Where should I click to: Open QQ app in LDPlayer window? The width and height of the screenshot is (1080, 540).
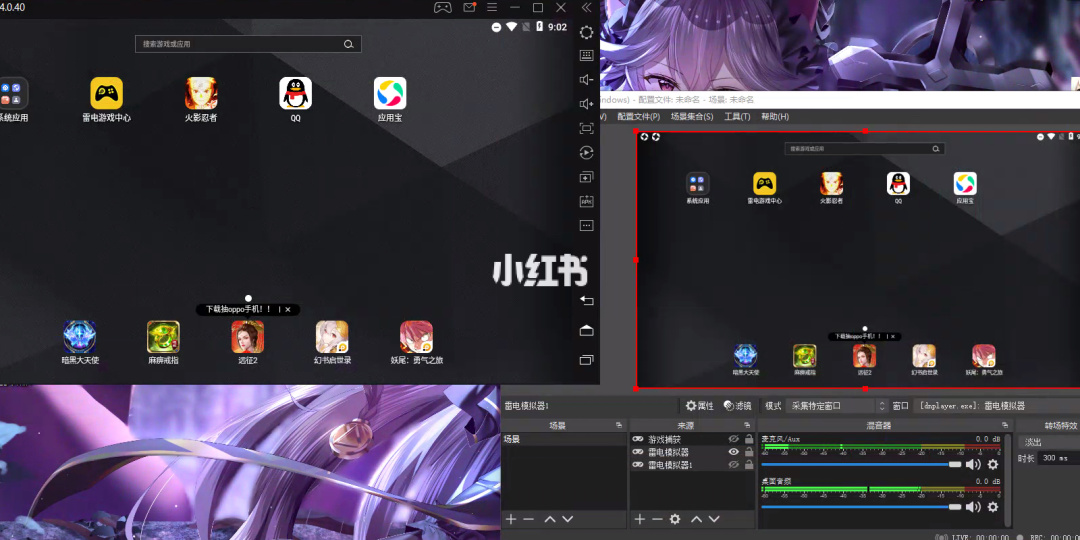pos(295,100)
